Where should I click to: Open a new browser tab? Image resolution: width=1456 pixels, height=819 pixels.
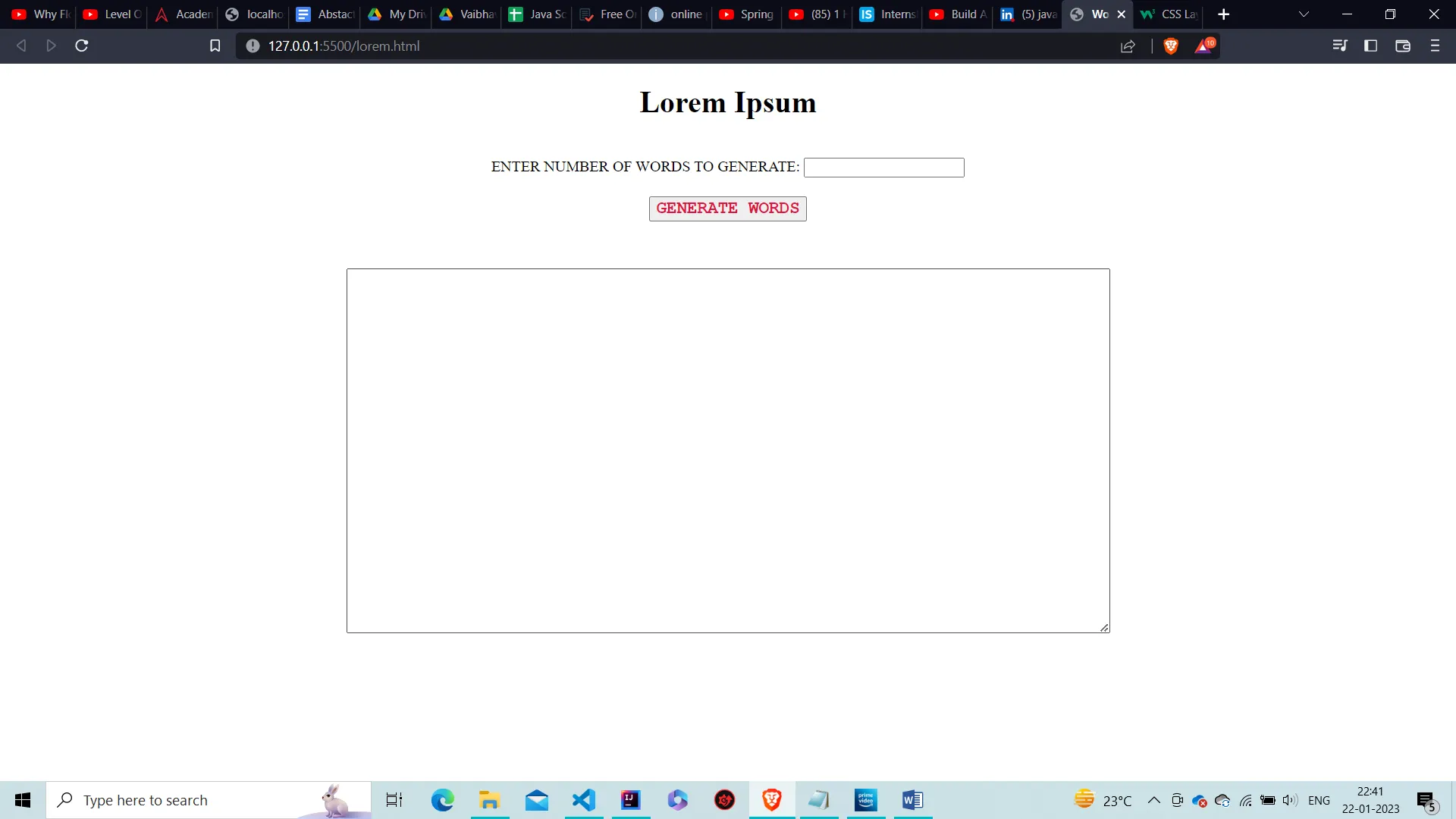tap(1223, 14)
